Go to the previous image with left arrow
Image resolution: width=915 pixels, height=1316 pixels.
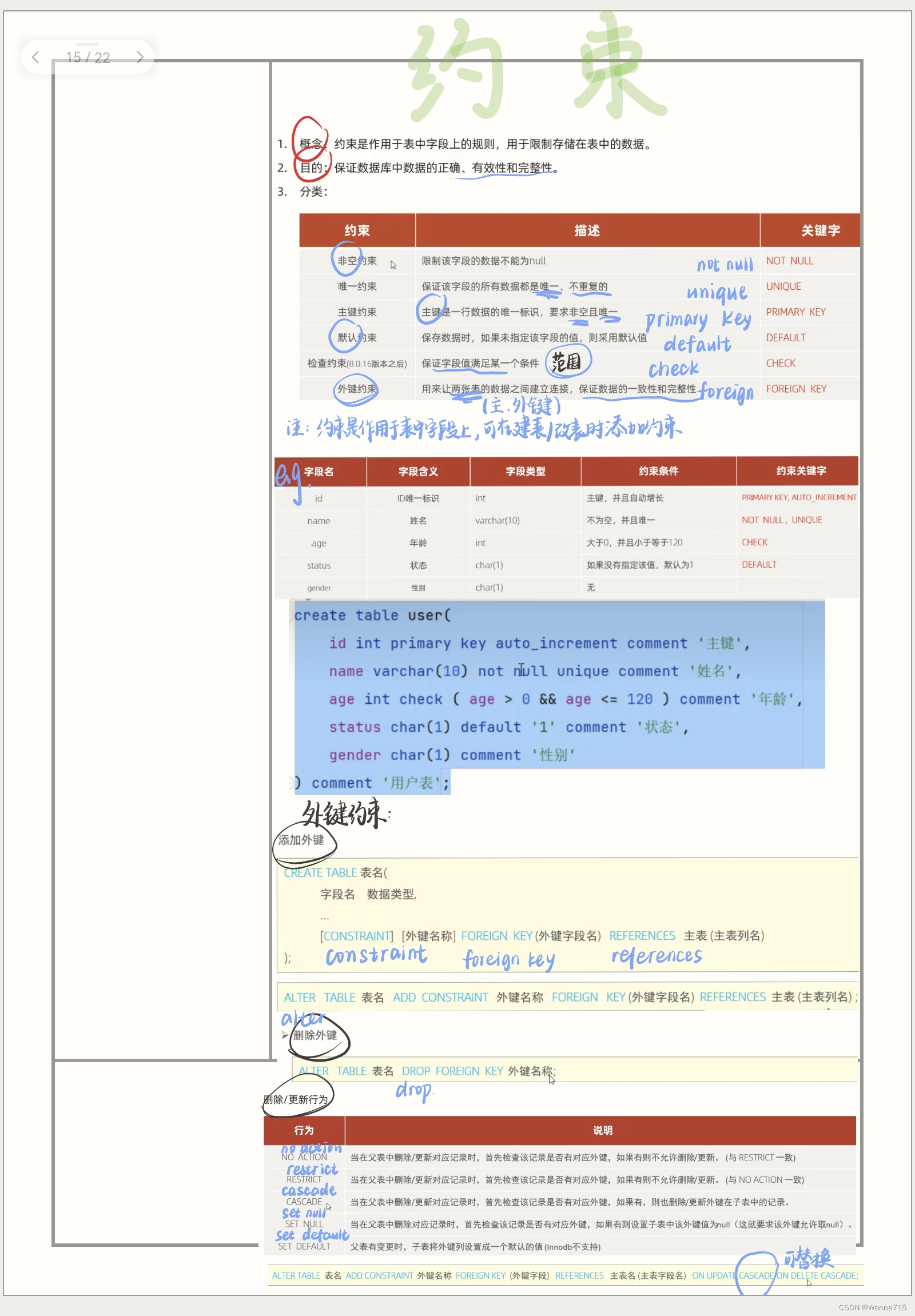tap(35, 57)
